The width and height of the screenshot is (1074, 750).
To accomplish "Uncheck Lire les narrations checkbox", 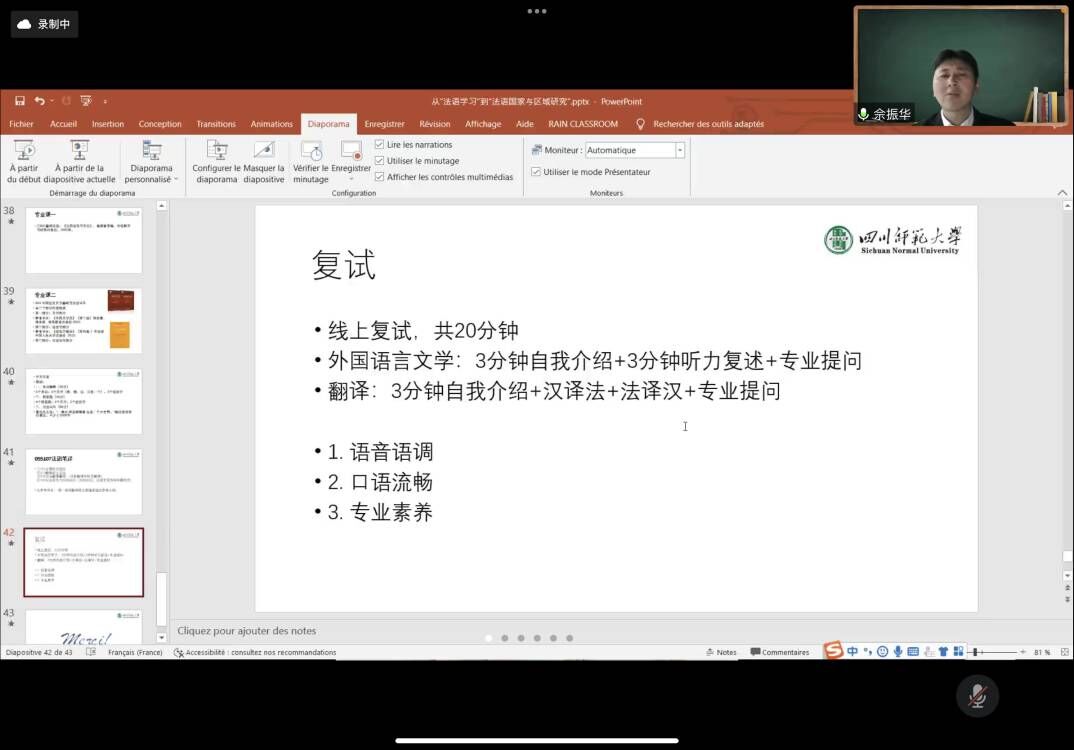I will coord(379,145).
